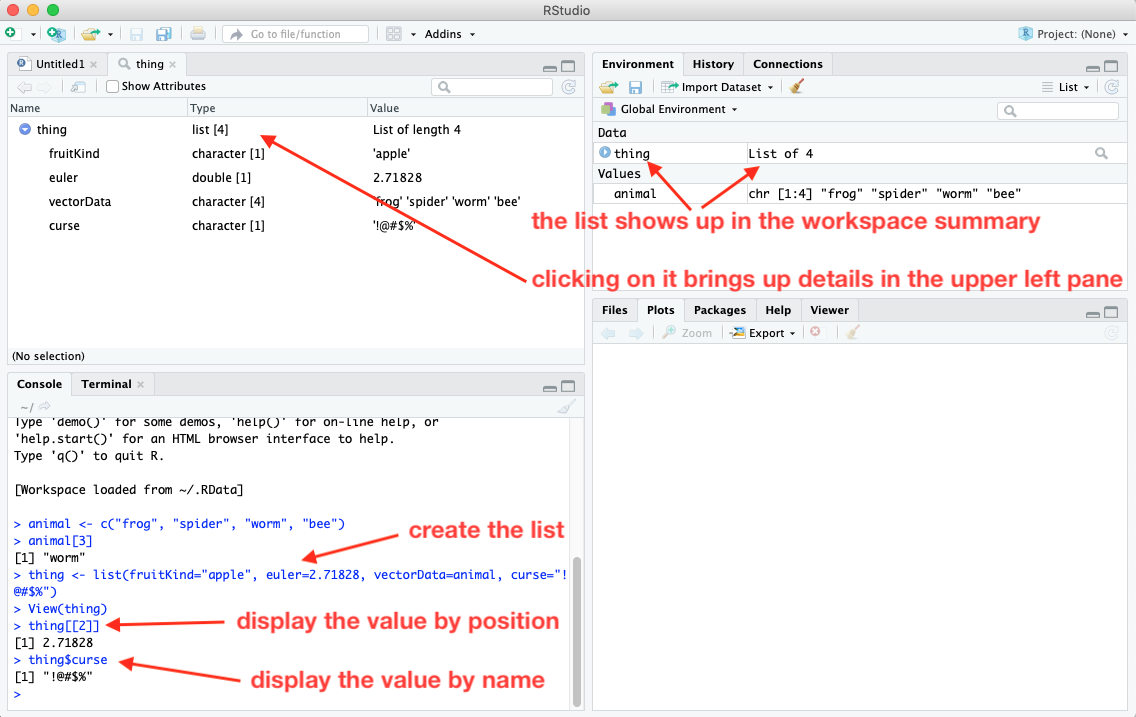Open the Terminal tab
1136x717 pixels.
pyautogui.click(x=106, y=383)
